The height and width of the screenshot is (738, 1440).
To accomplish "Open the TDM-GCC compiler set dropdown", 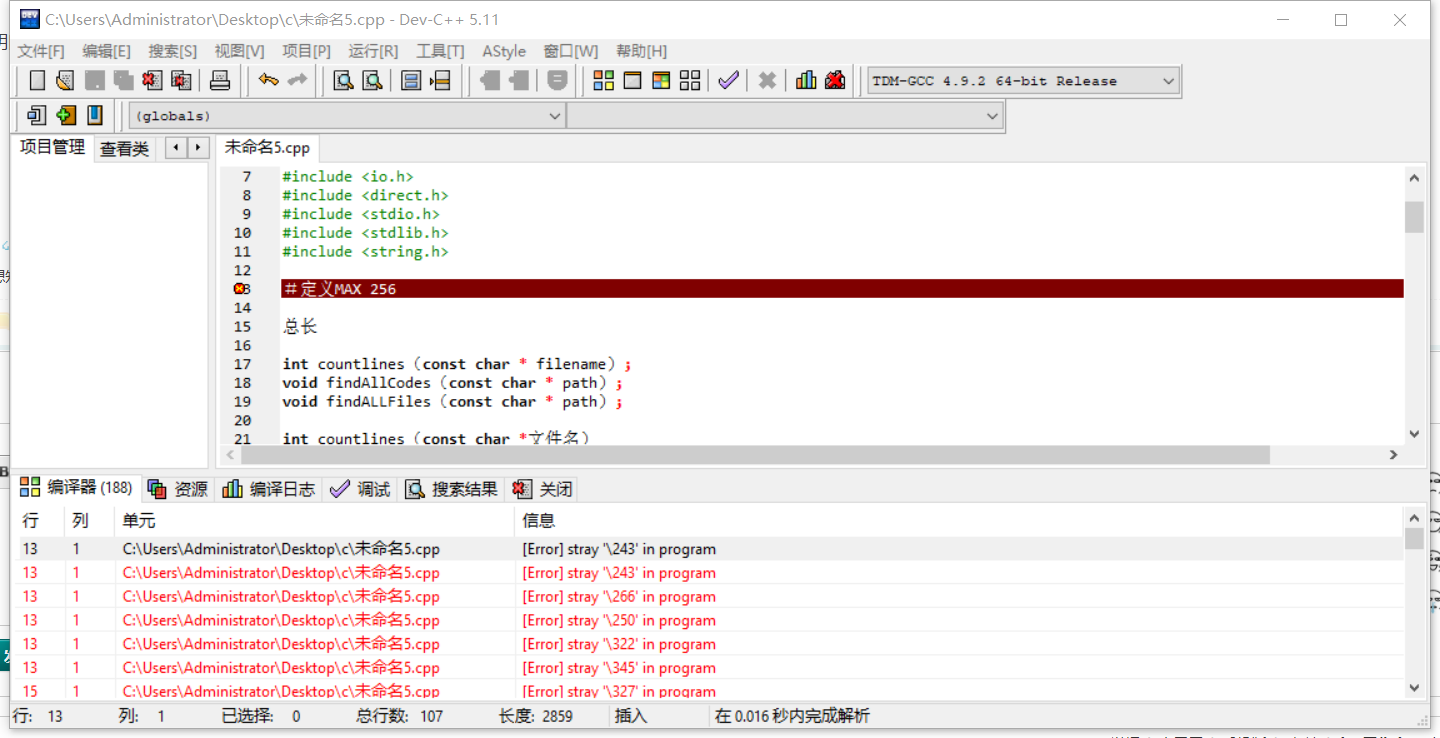I will (1023, 81).
